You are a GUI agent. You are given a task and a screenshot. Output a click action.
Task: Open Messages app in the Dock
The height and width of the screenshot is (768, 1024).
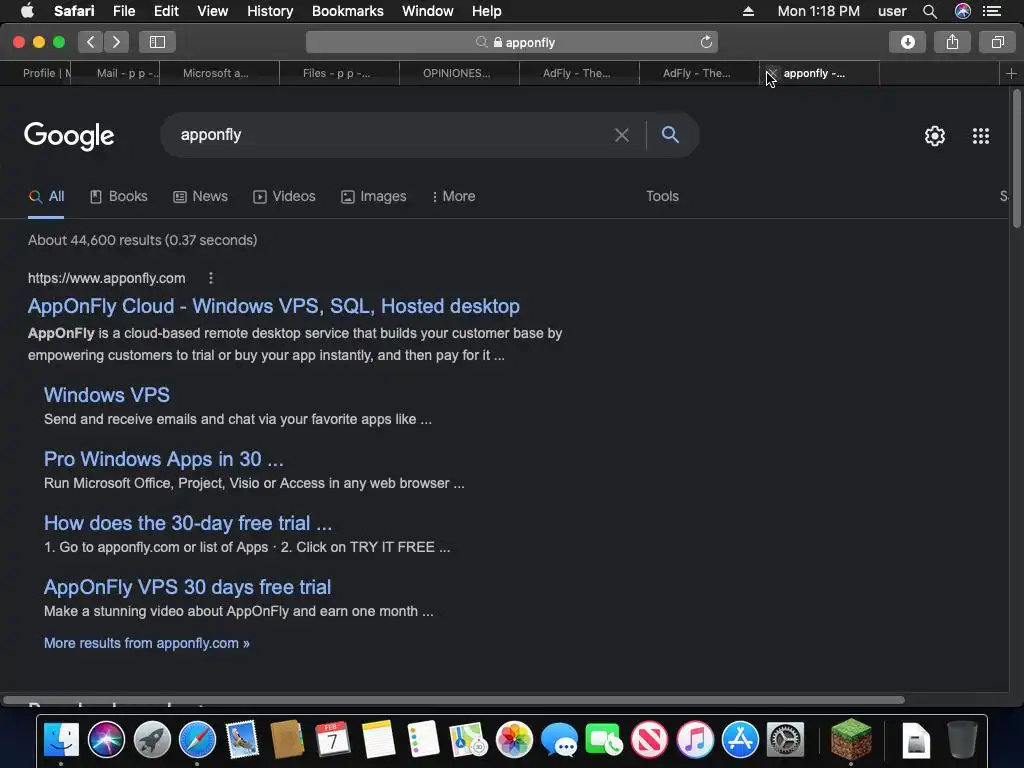pyautogui.click(x=559, y=740)
